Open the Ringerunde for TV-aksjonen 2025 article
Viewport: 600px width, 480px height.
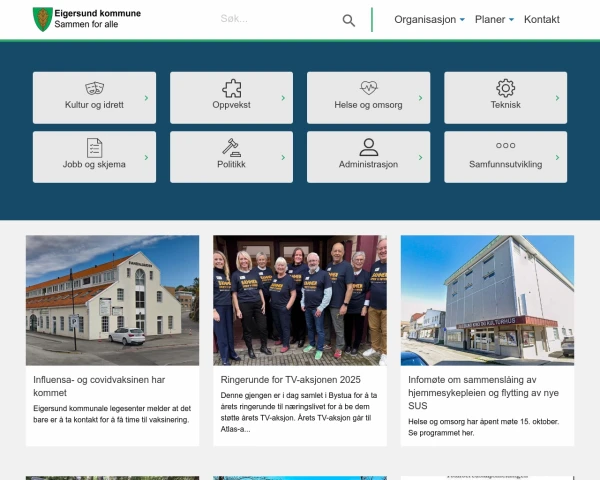[278, 380]
